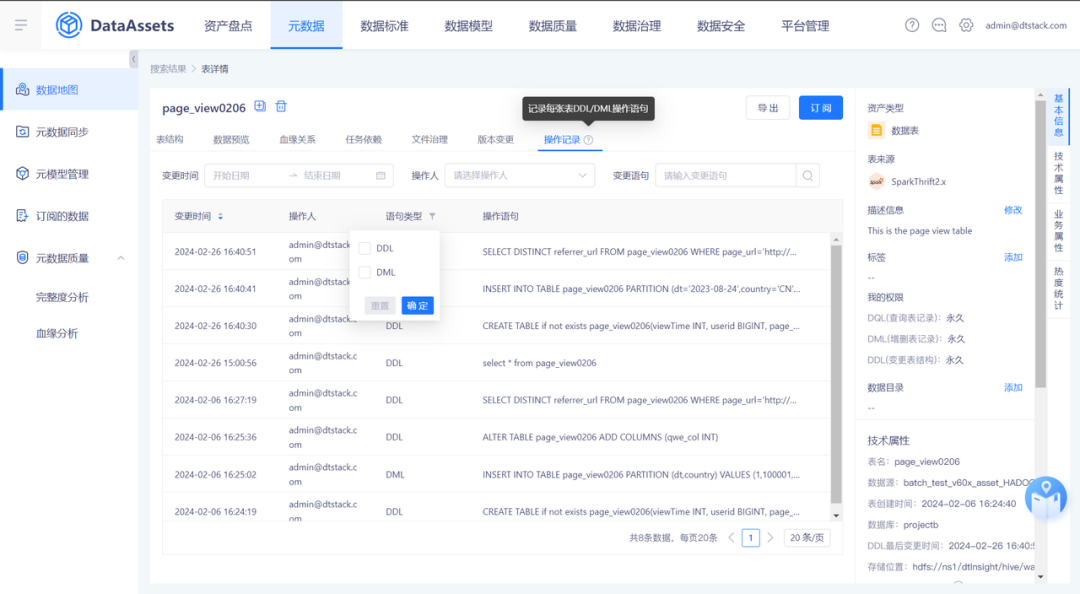Collapse the 元数据质量 sidebar section

(x=121, y=258)
